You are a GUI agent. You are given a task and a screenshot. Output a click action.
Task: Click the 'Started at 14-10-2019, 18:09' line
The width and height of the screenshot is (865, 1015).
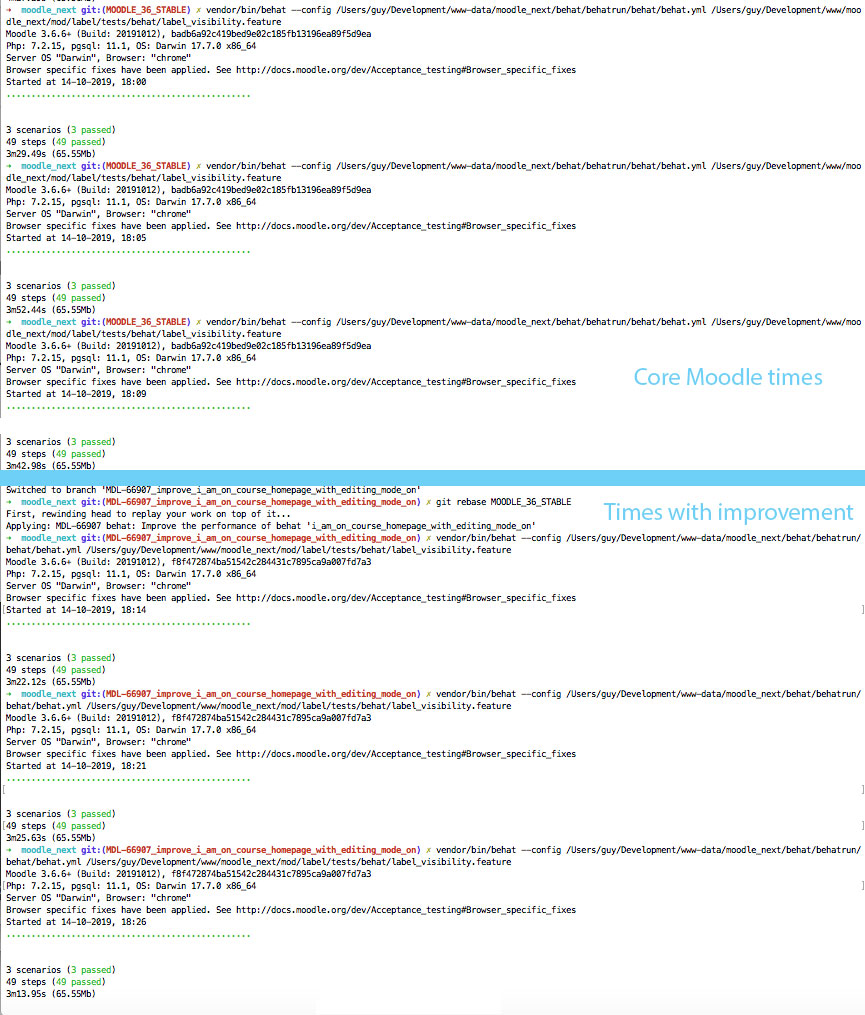(x=76, y=394)
